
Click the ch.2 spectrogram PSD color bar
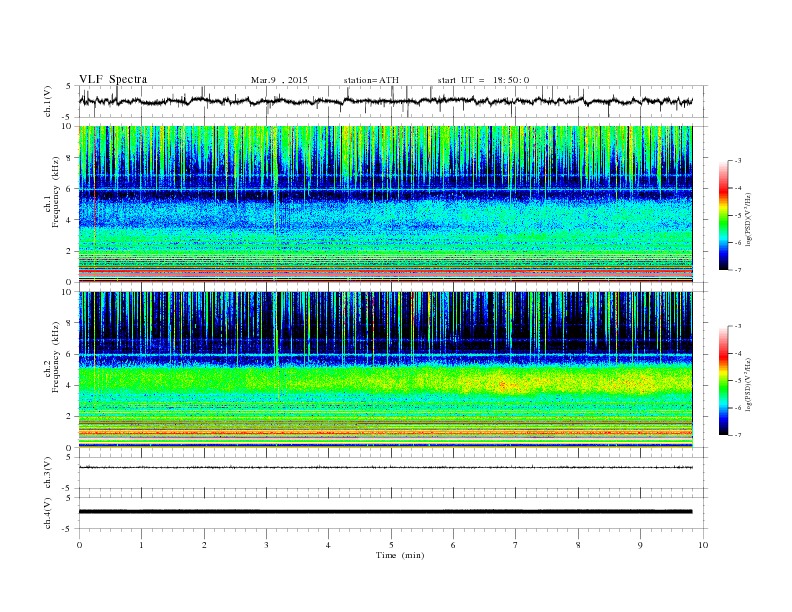tap(723, 381)
